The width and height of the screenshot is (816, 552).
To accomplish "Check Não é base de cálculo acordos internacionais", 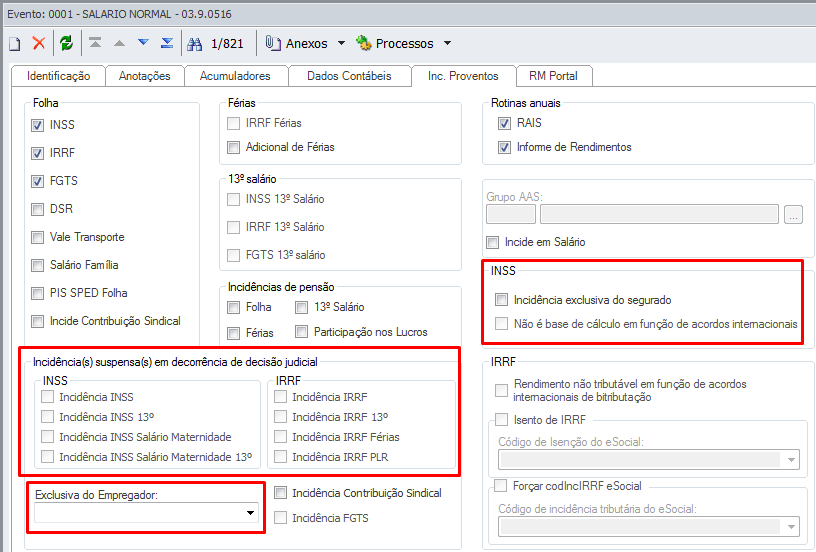I will [502, 324].
